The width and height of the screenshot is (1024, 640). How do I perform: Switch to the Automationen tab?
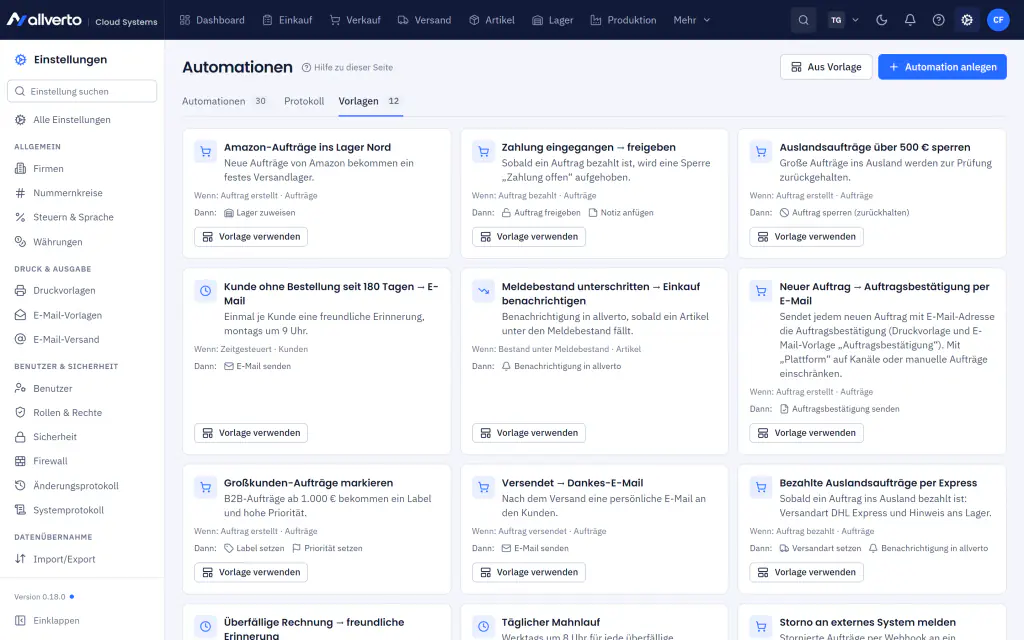pos(224,101)
